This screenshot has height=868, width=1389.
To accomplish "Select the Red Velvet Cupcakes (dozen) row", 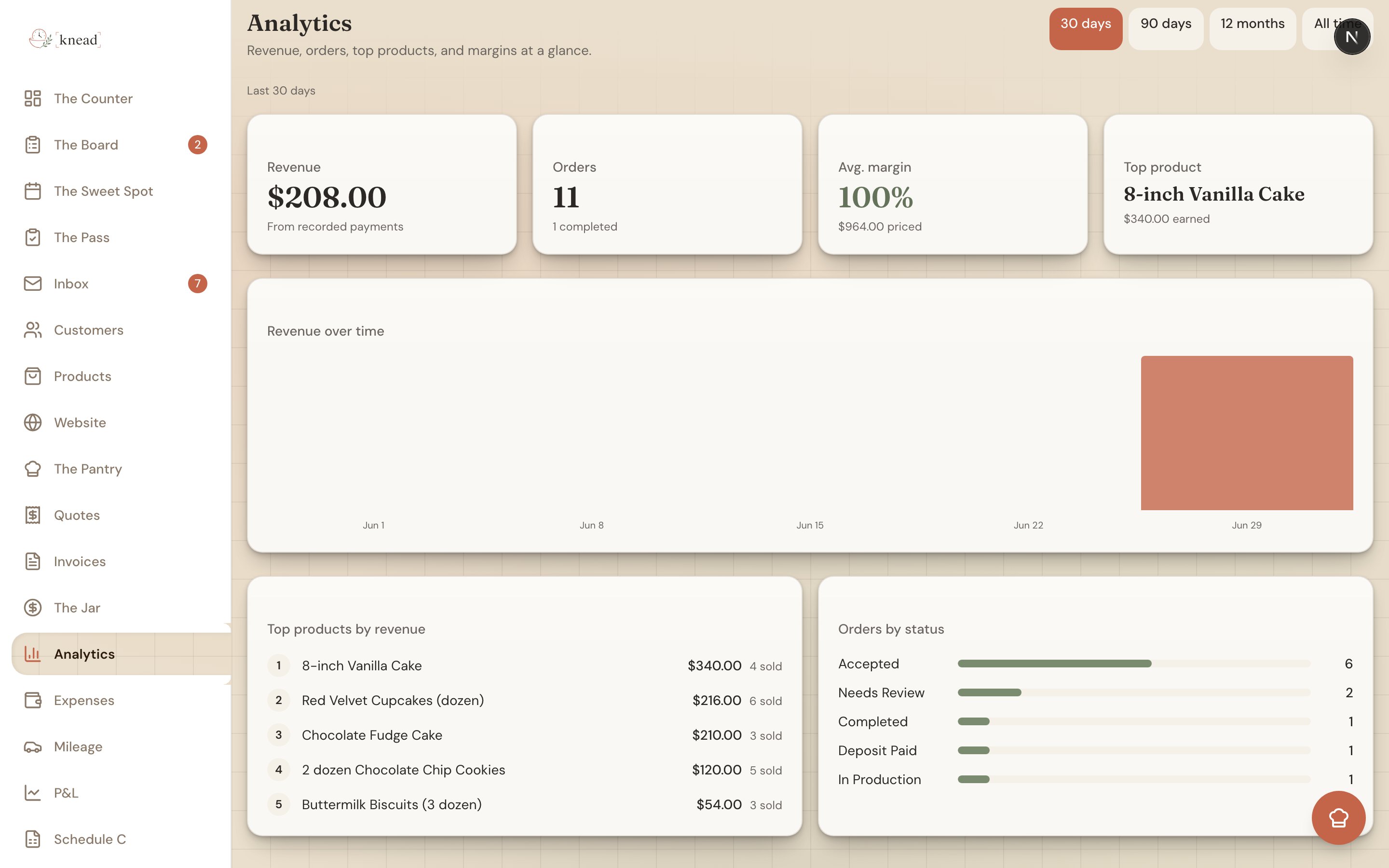I will tap(525, 700).
